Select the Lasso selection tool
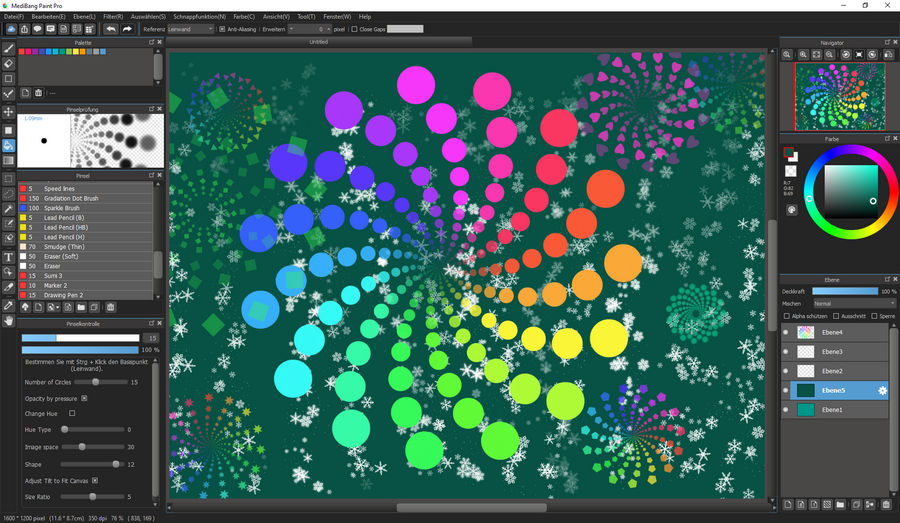The image size is (900, 523). 8,194
